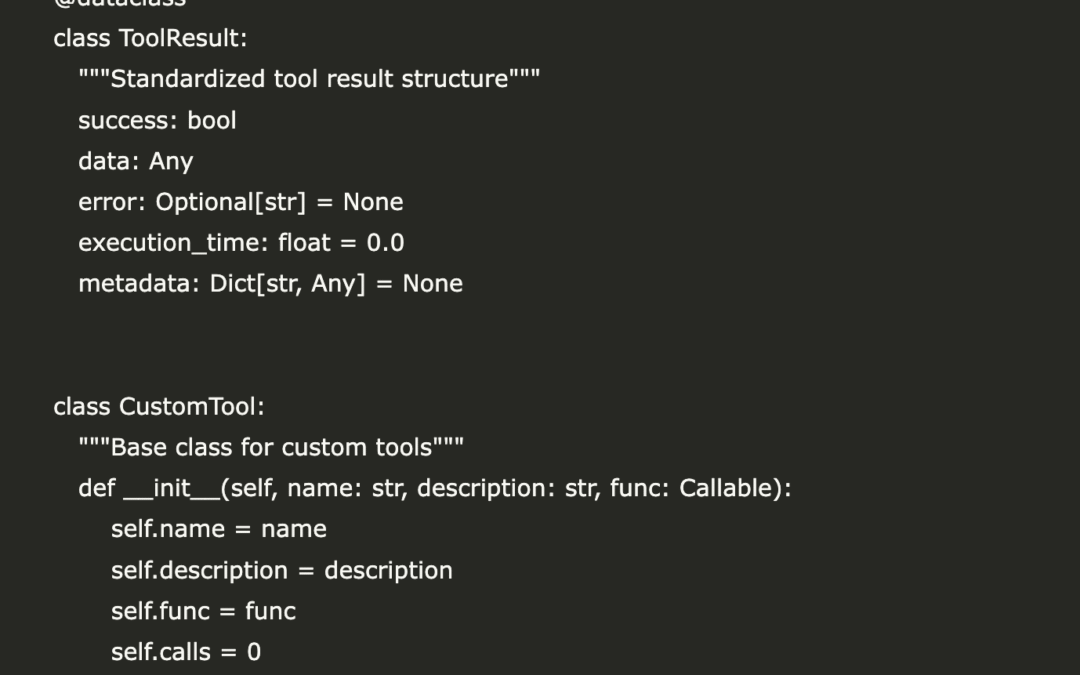Click the self.func assignment target
The image size is (1080, 675).
[160, 611]
